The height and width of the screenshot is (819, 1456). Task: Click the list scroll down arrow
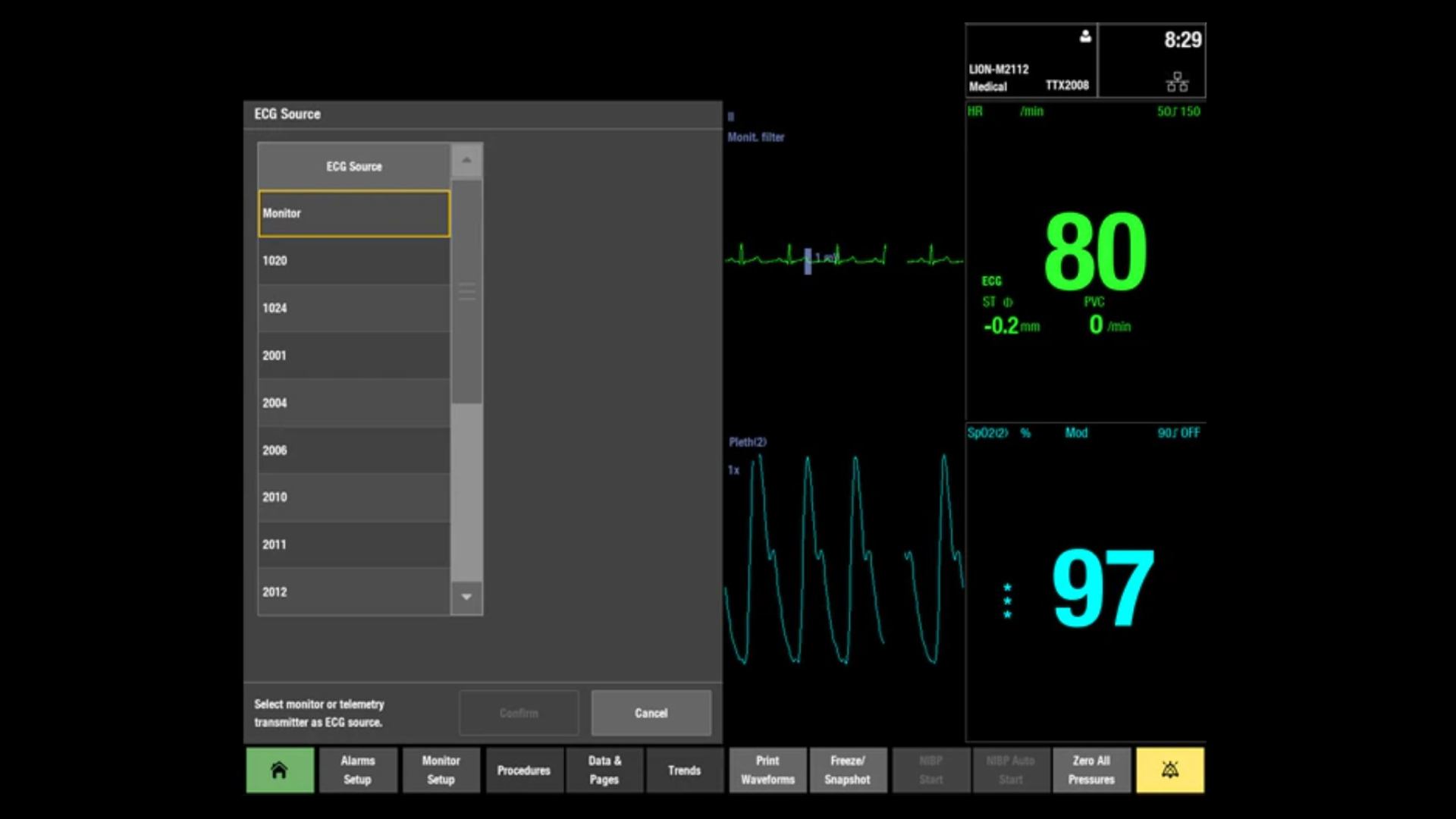[x=466, y=597]
